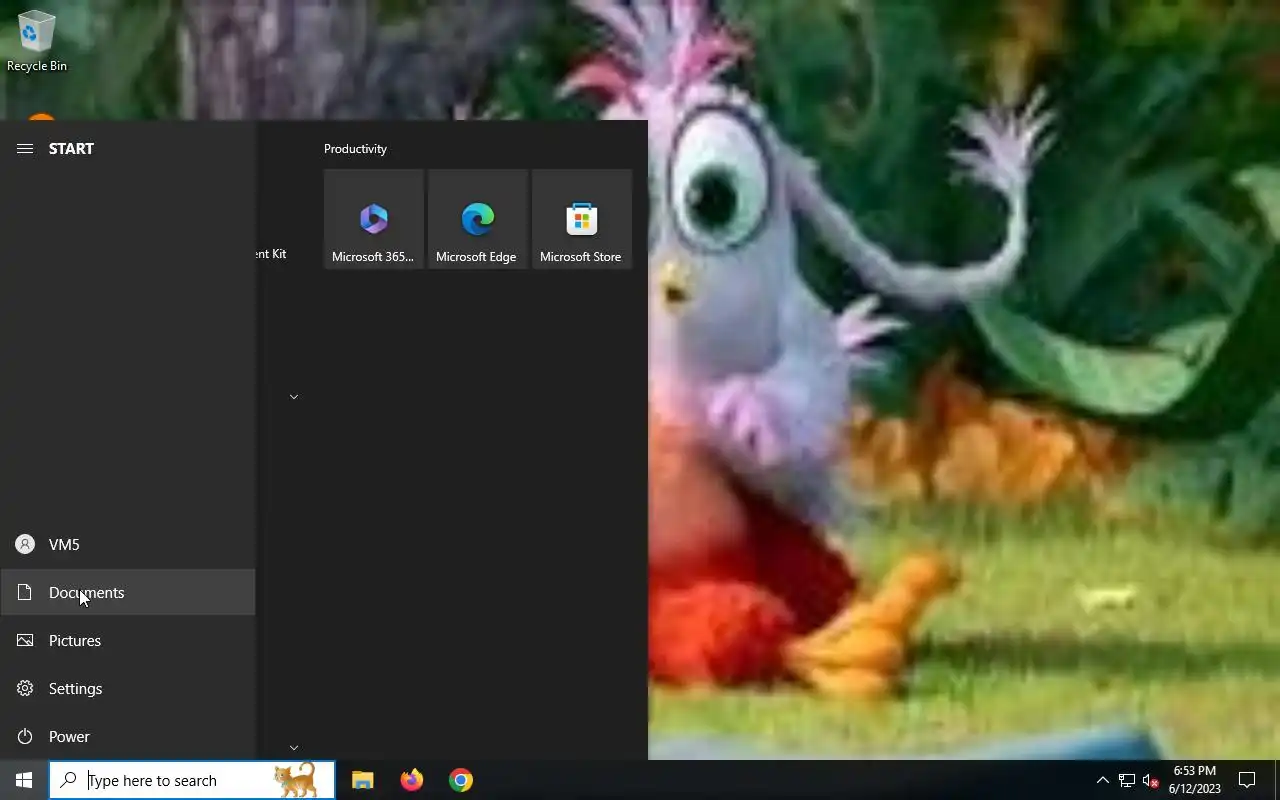Open the VM5 user account entry
This screenshot has height=800, width=1280.
128,544
